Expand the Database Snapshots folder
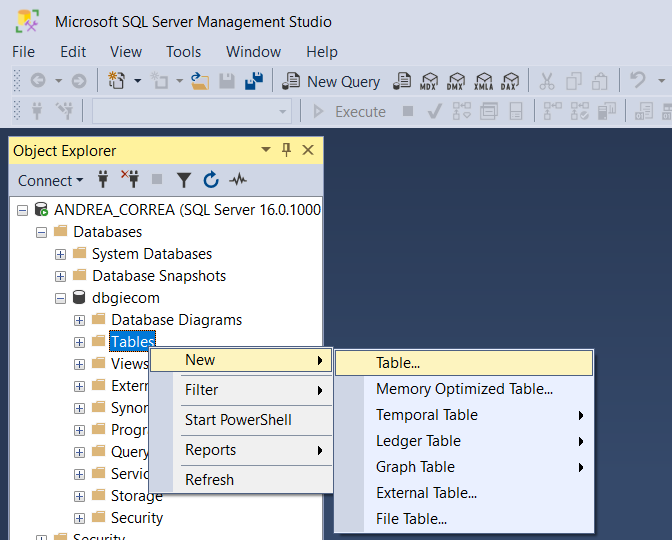The width and height of the screenshot is (672, 540). pos(60,276)
